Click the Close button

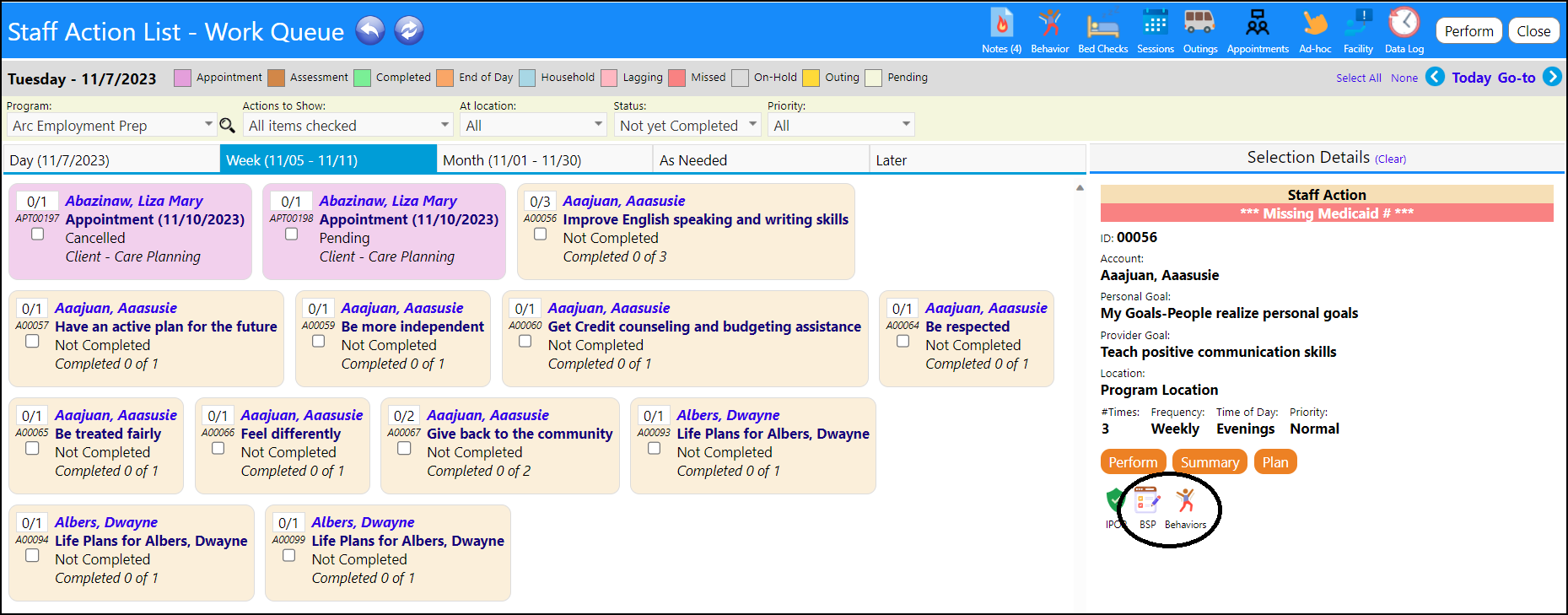click(x=1533, y=31)
